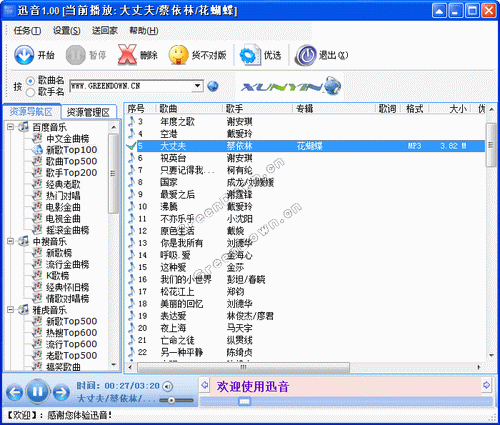This screenshot has width=500, height=425.
Task: Sort by the 大小 column header
Action: click(449, 108)
